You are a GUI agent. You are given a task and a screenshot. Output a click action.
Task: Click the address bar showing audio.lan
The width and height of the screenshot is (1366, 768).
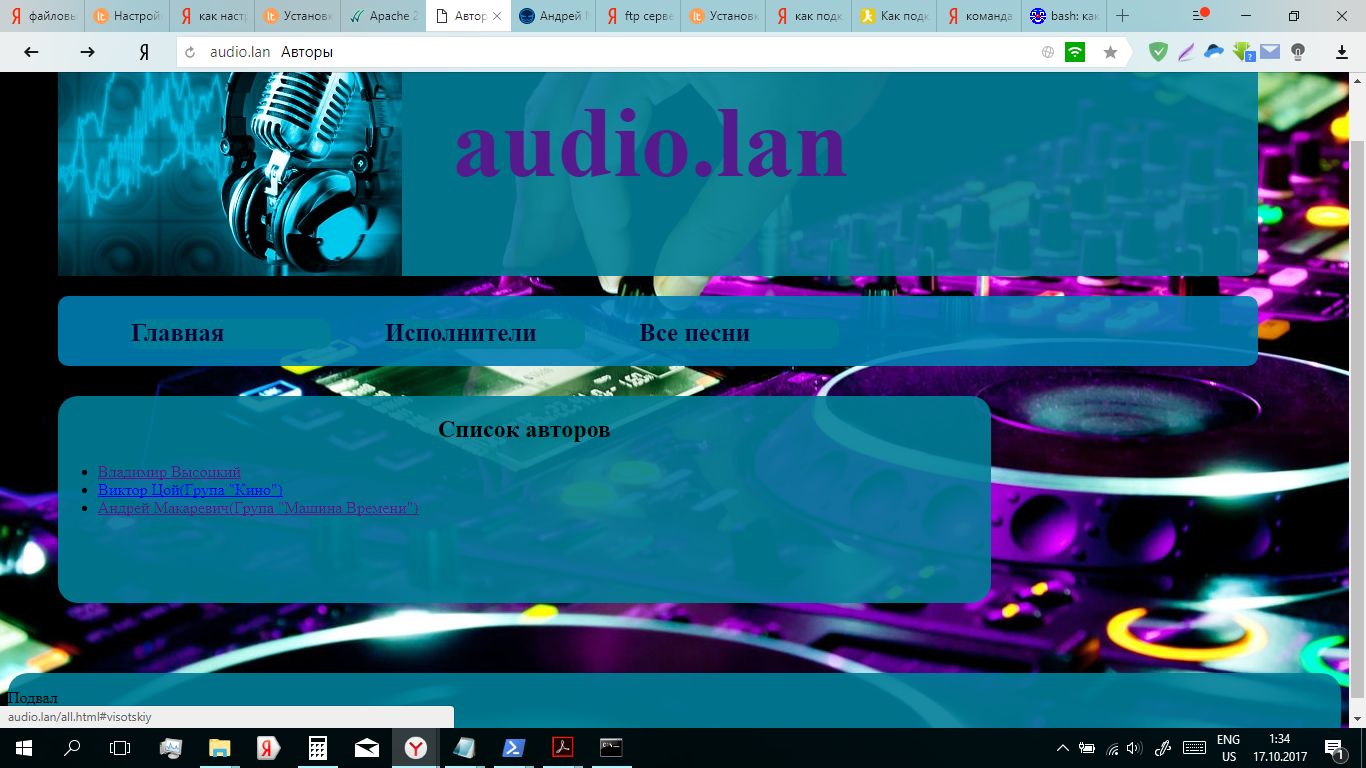point(600,52)
